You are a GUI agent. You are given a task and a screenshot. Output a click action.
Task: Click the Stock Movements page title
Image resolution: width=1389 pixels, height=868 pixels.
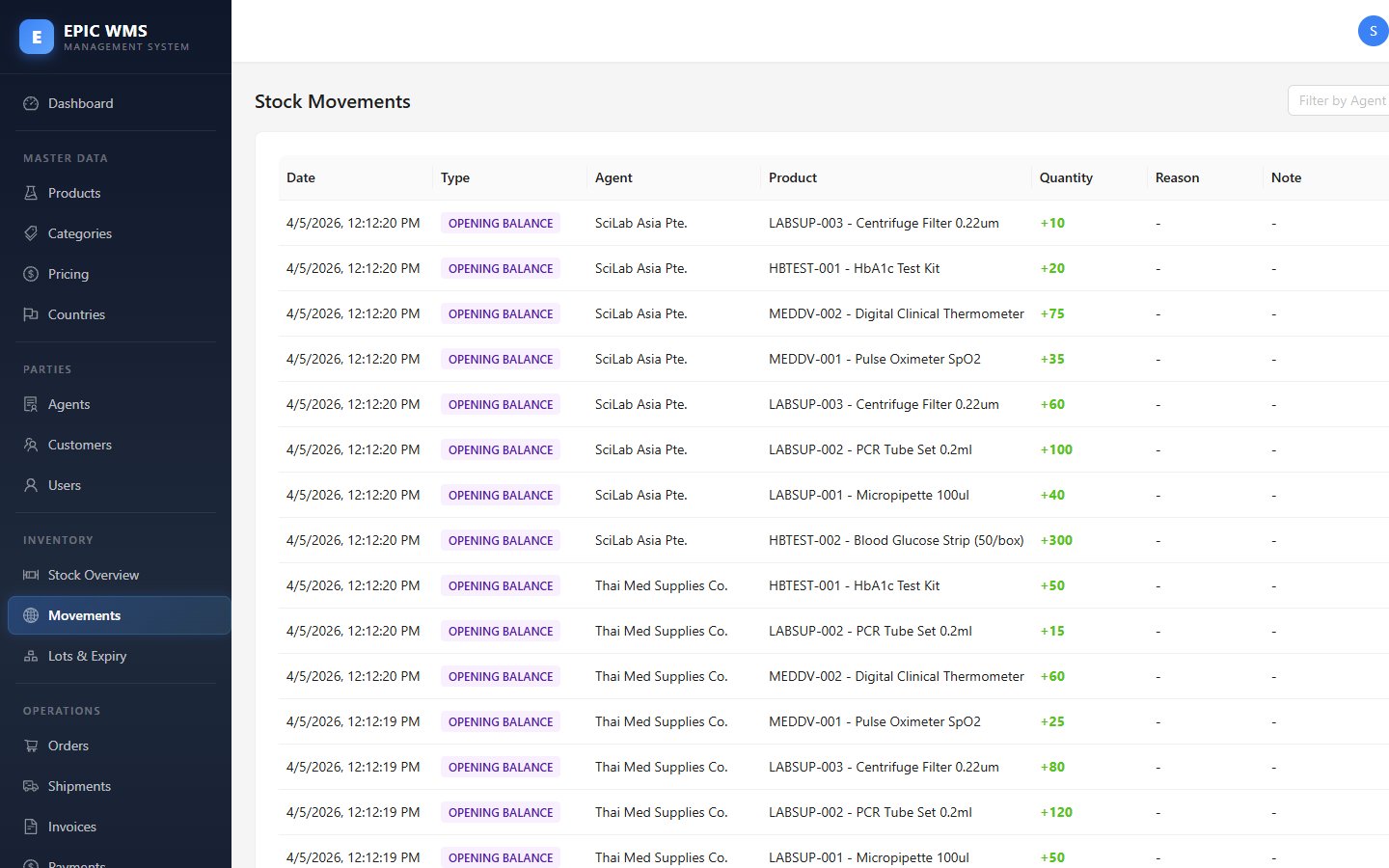pos(333,101)
